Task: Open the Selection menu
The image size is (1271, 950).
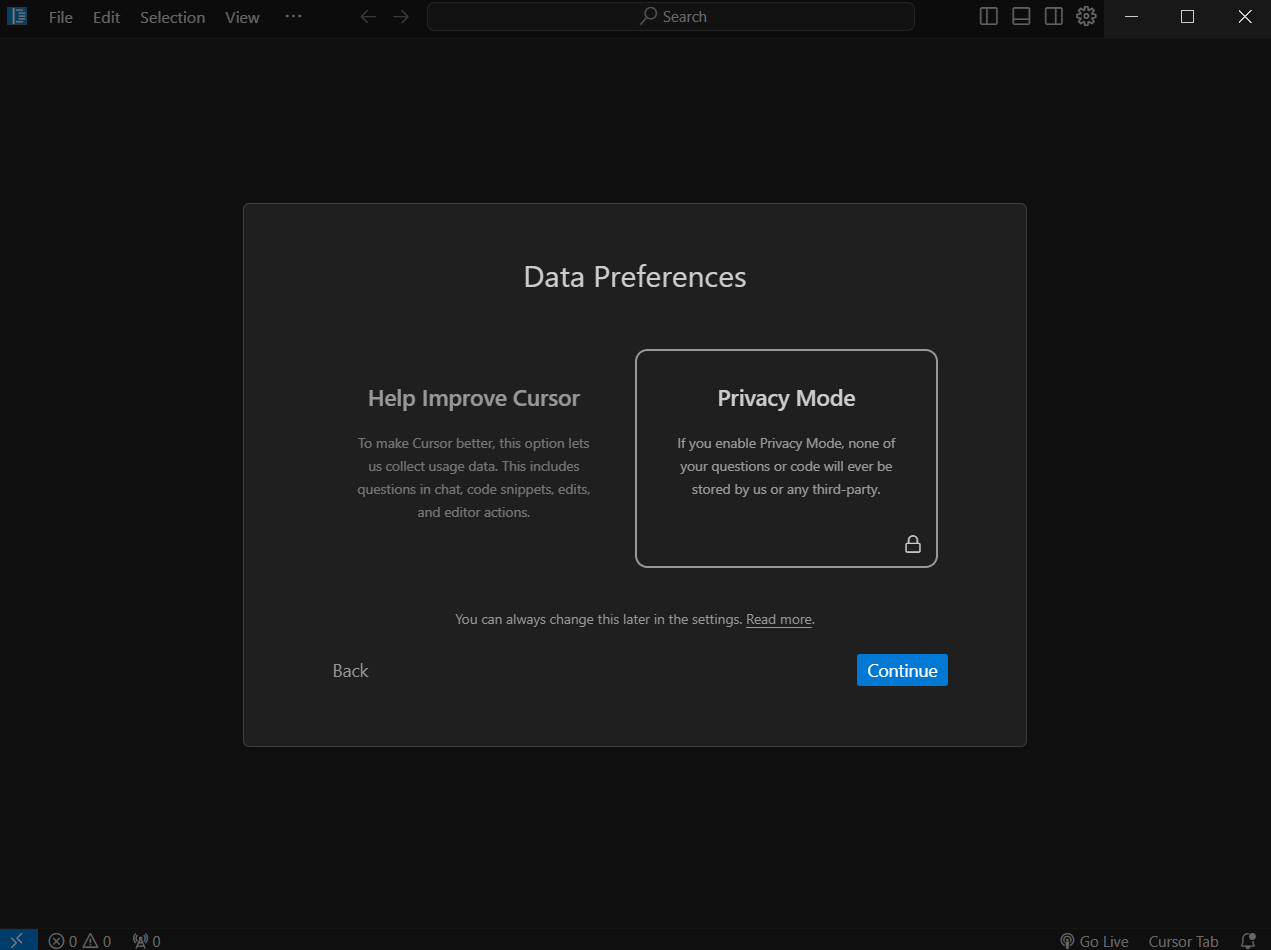Action: tap(172, 17)
